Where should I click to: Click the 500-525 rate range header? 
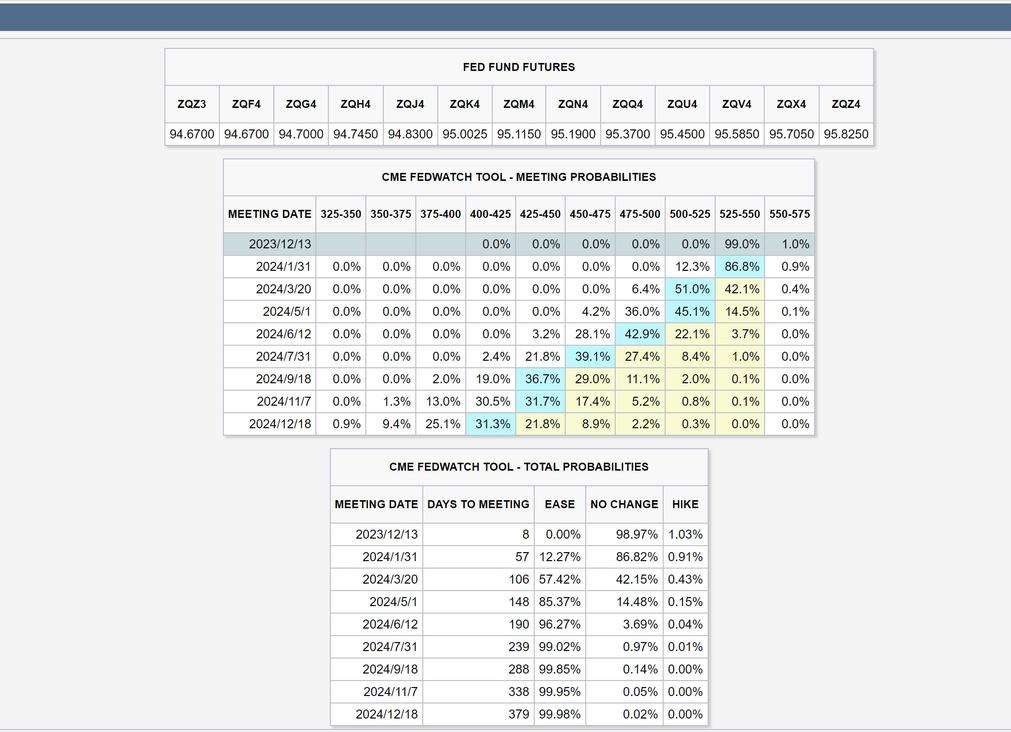690,214
